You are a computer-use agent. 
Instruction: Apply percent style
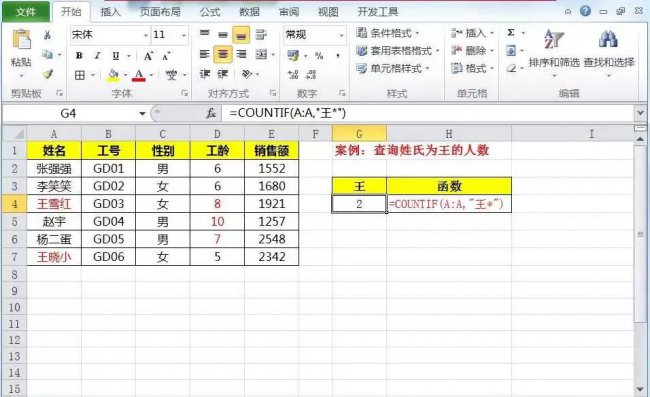319,56
